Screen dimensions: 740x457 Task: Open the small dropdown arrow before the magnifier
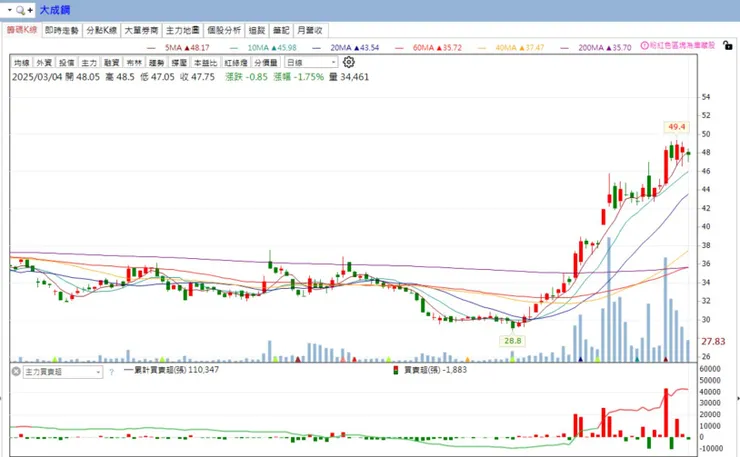(9, 10)
